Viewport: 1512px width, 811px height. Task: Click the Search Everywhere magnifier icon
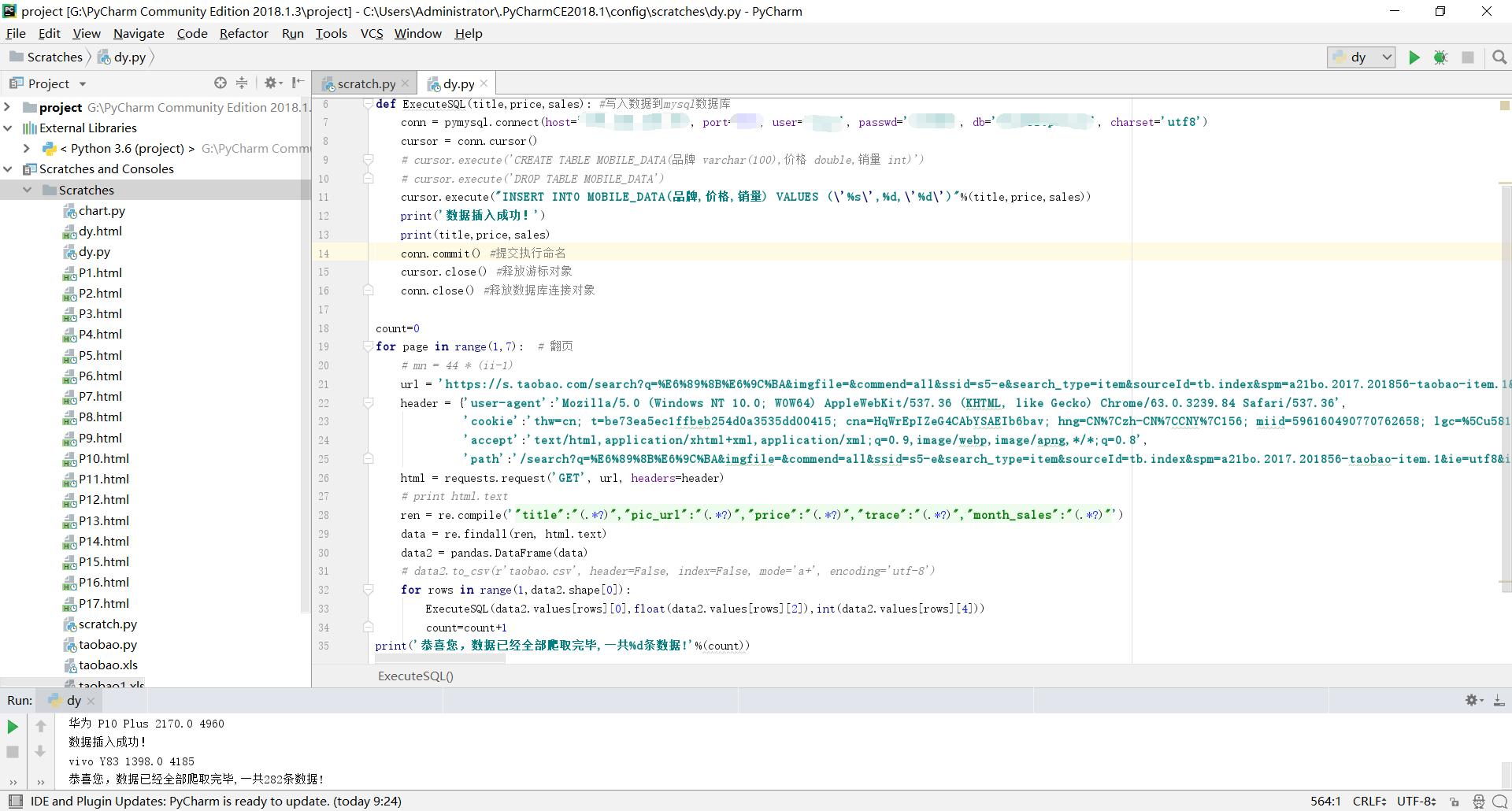(1499, 57)
